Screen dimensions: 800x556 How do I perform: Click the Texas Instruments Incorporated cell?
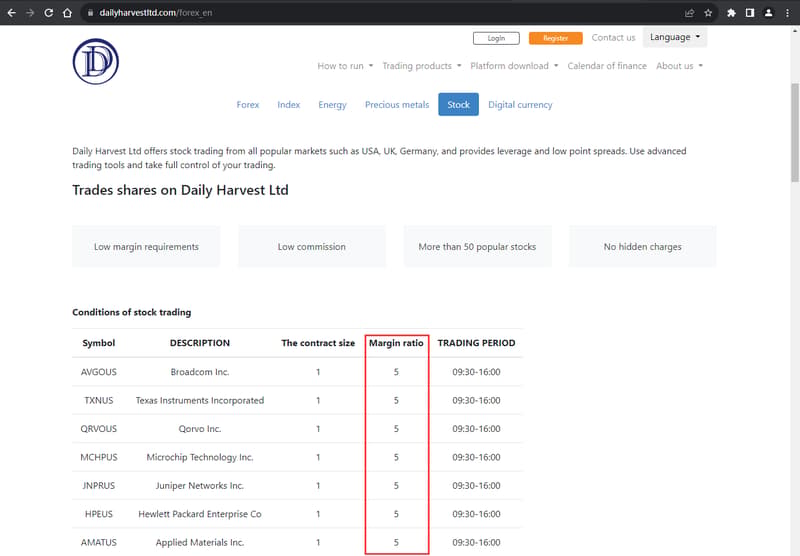coord(199,400)
